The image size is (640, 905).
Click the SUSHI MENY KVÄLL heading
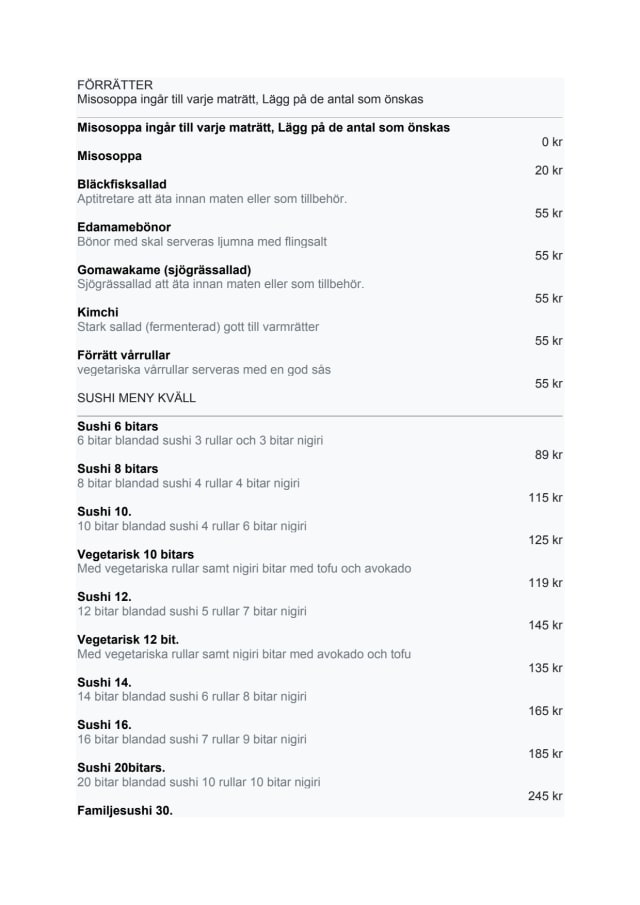coord(136,398)
